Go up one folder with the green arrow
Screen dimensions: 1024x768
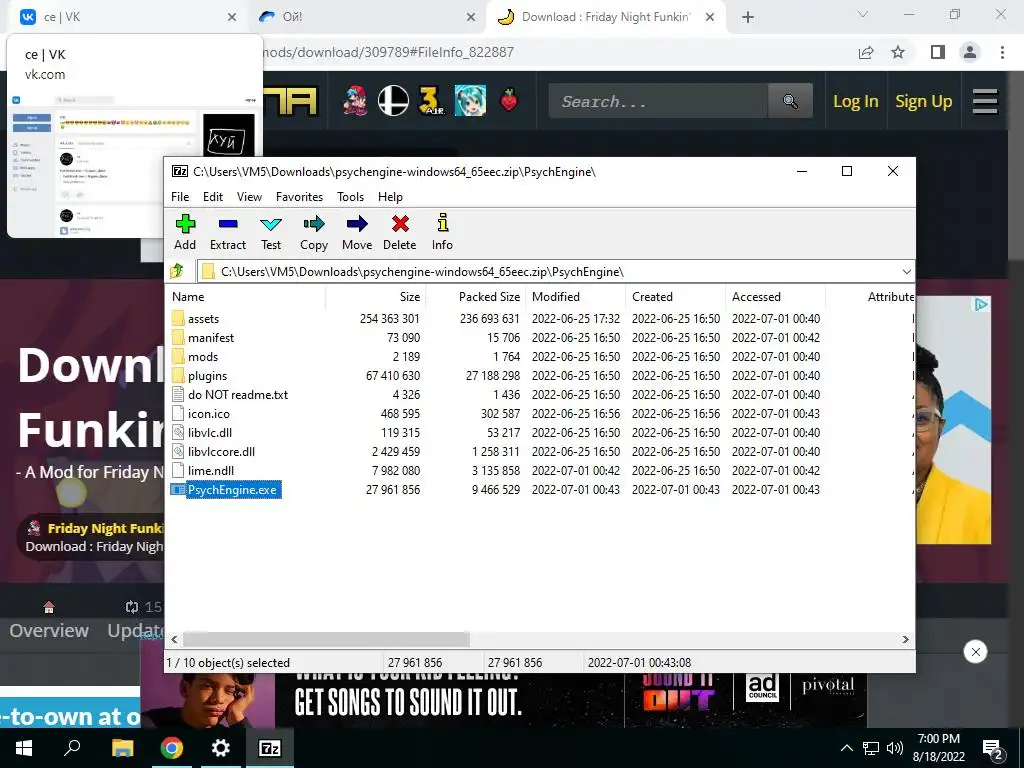click(x=177, y=271)
